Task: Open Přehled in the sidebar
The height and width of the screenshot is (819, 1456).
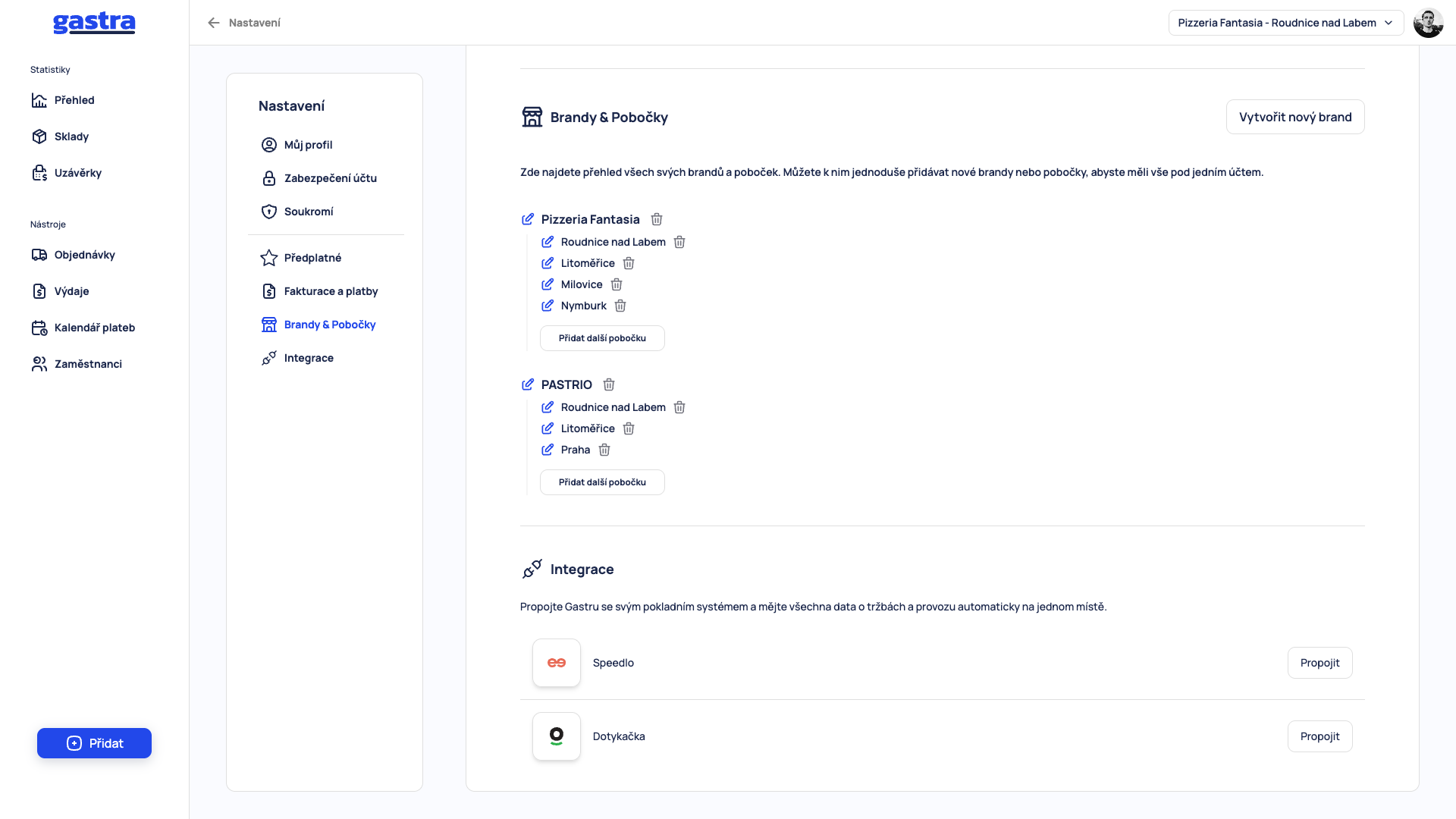Action: pos(64,100)
